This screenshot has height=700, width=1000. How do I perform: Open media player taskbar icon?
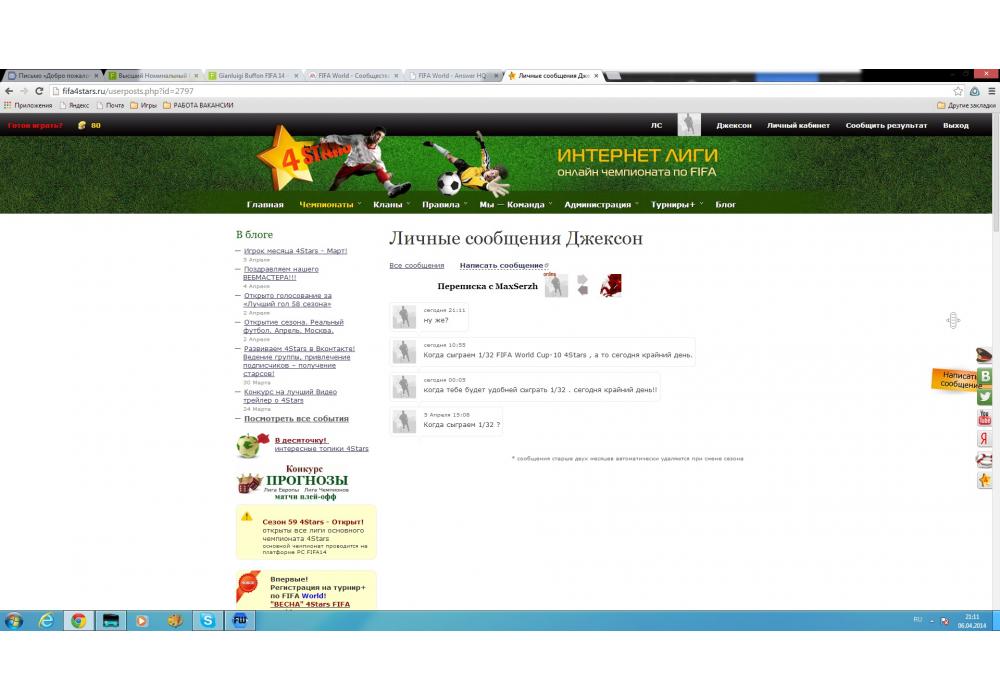pos(142,620)
